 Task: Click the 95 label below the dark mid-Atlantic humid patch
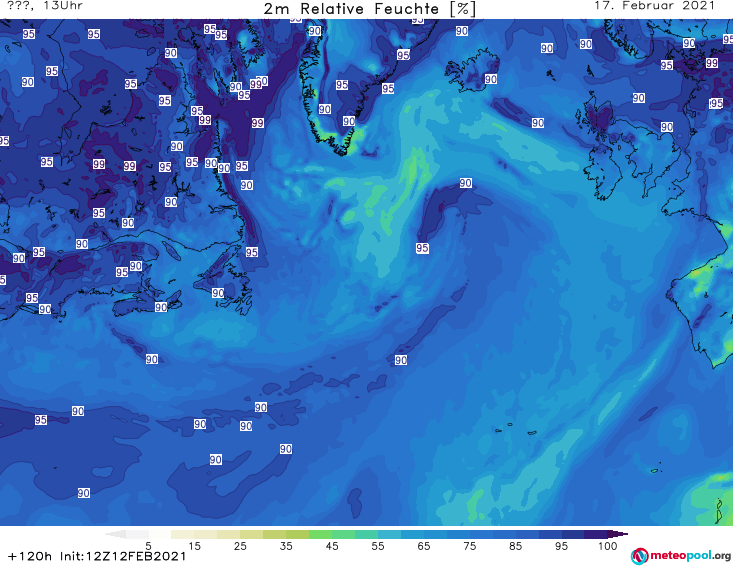[x=422, y=248]
